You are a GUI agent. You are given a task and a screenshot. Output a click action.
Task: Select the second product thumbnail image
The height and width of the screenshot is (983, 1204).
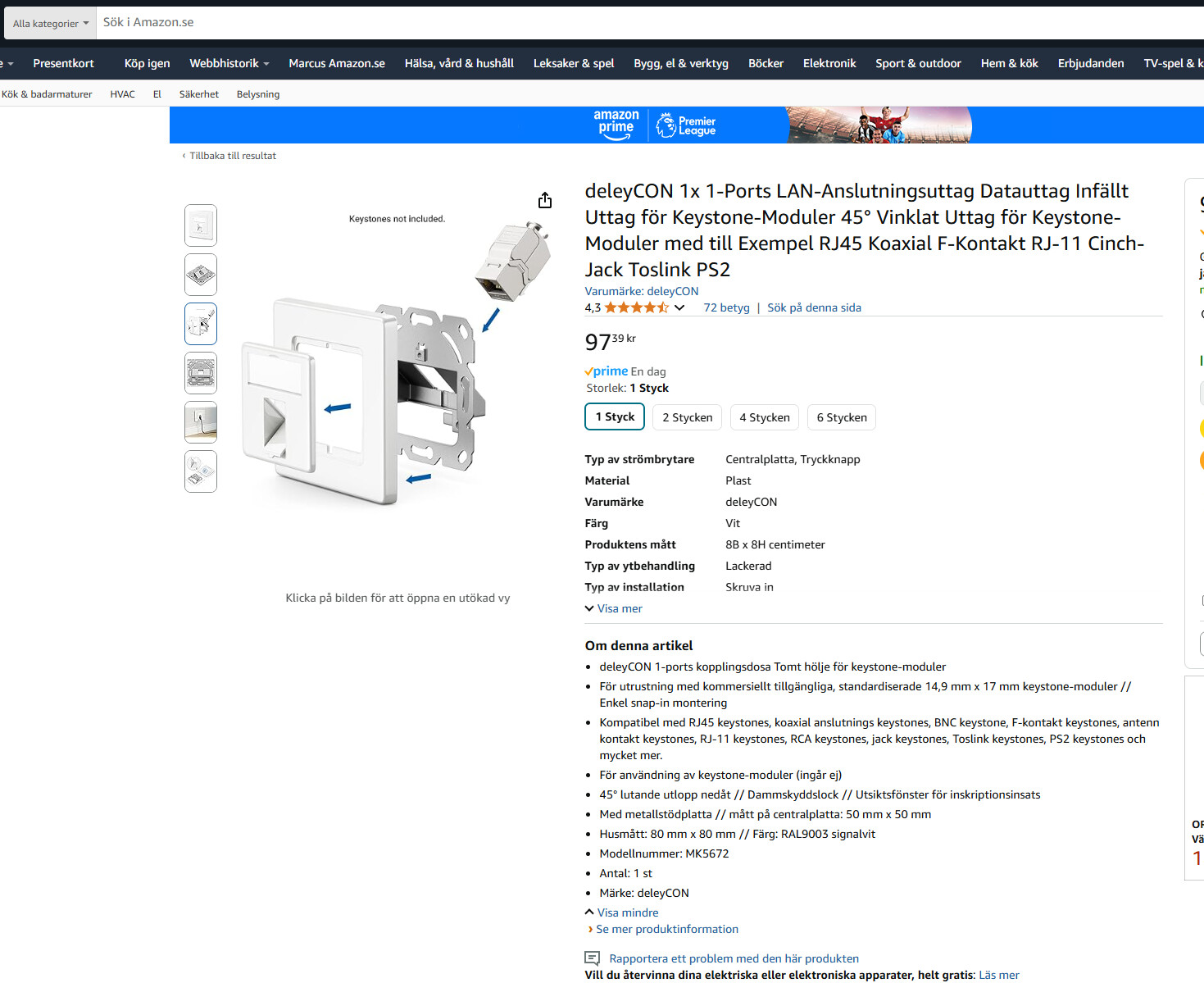201,275
